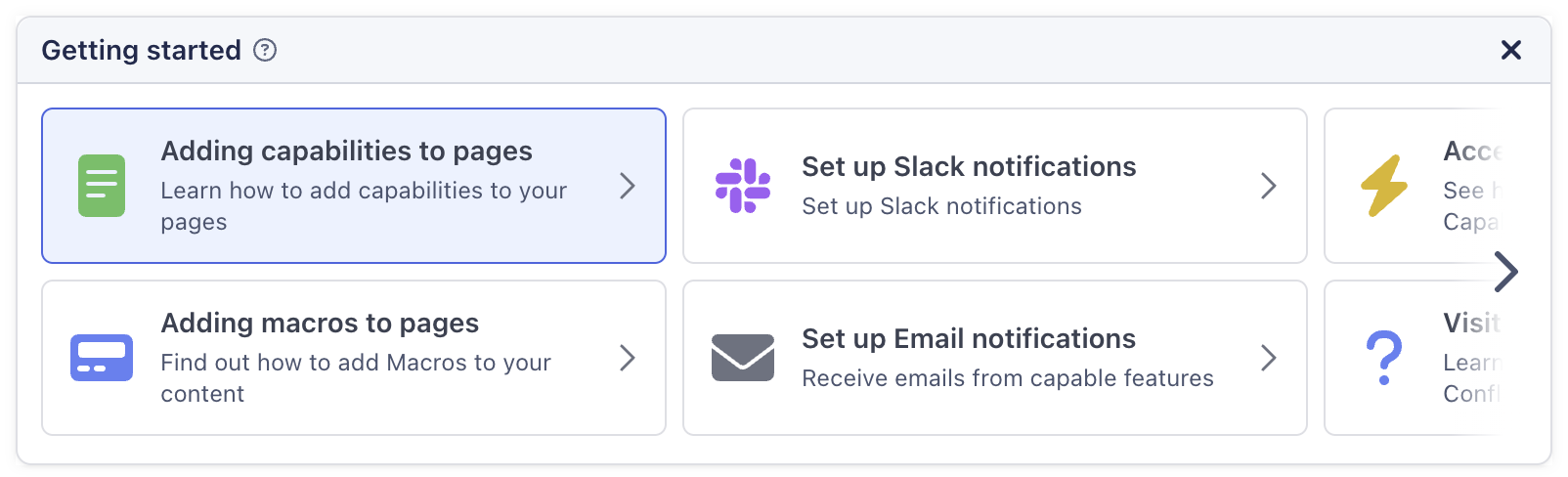
Task: Click the "Getting started" heading text
Action: pyautogui.click(x=141, y=50)
